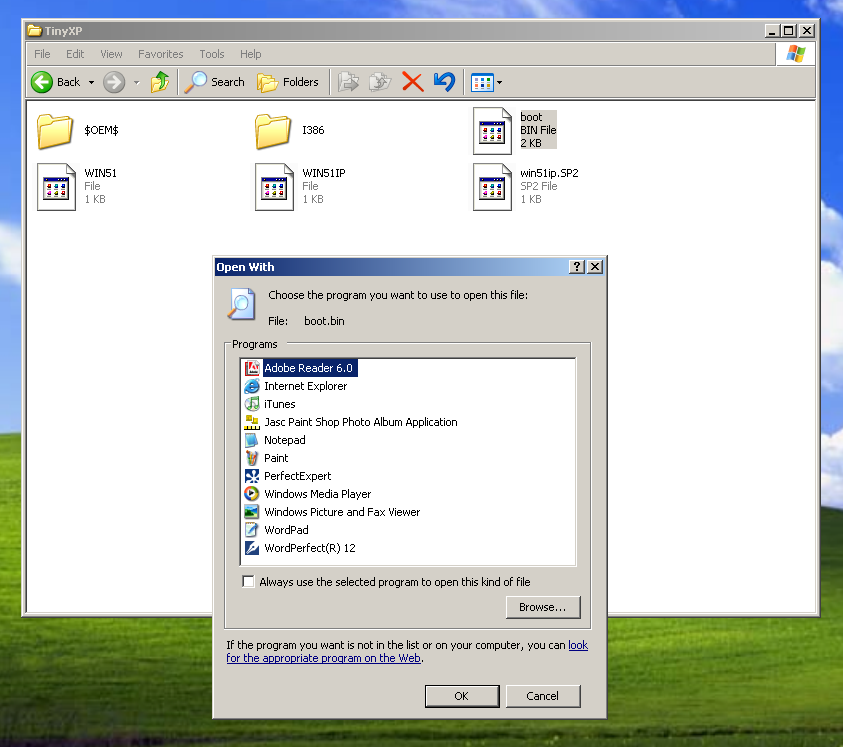Screen dimensions: 843x747
Task: Click the 'Notepad' program name text
Action: click(x=284, y=440)
